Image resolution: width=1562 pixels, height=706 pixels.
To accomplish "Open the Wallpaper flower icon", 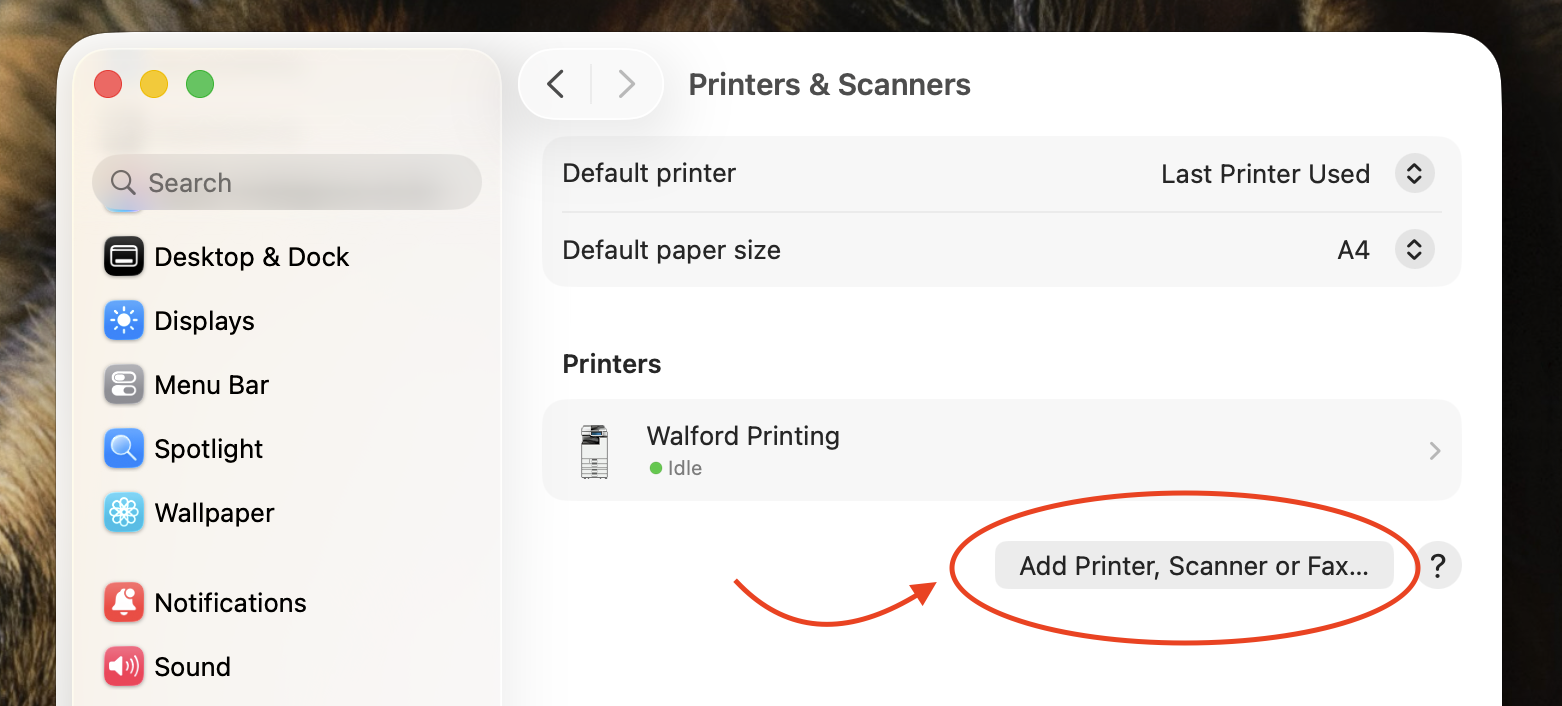I will coord(124,513).
